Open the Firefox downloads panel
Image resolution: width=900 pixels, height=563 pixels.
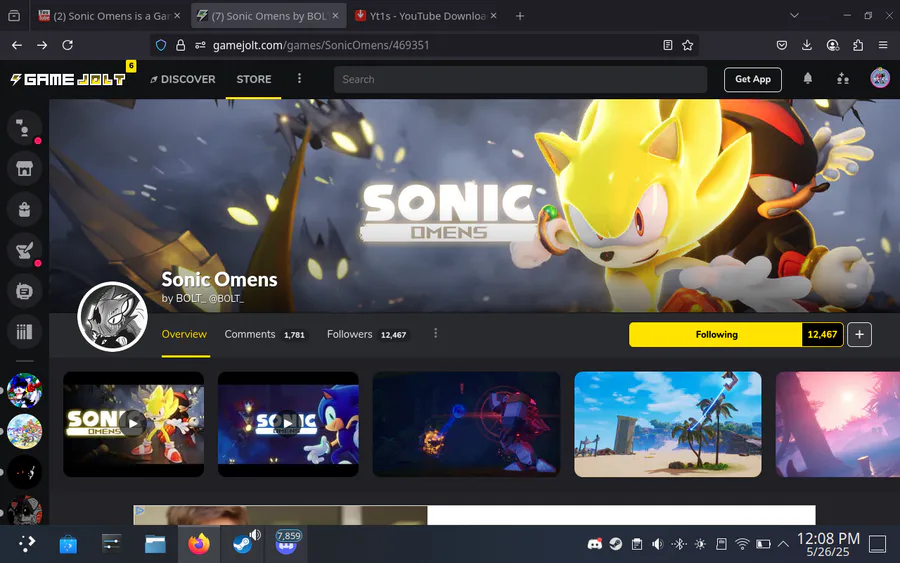[807, 45]
